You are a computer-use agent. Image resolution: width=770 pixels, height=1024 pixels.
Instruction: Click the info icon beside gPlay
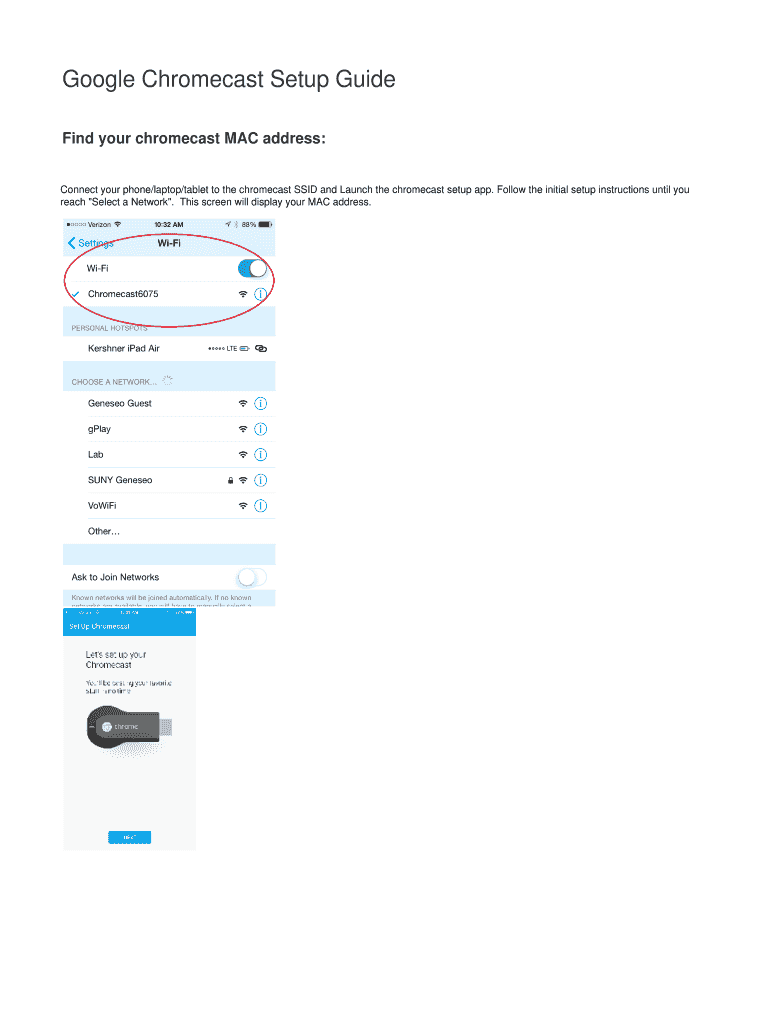(x=260, y=429)
